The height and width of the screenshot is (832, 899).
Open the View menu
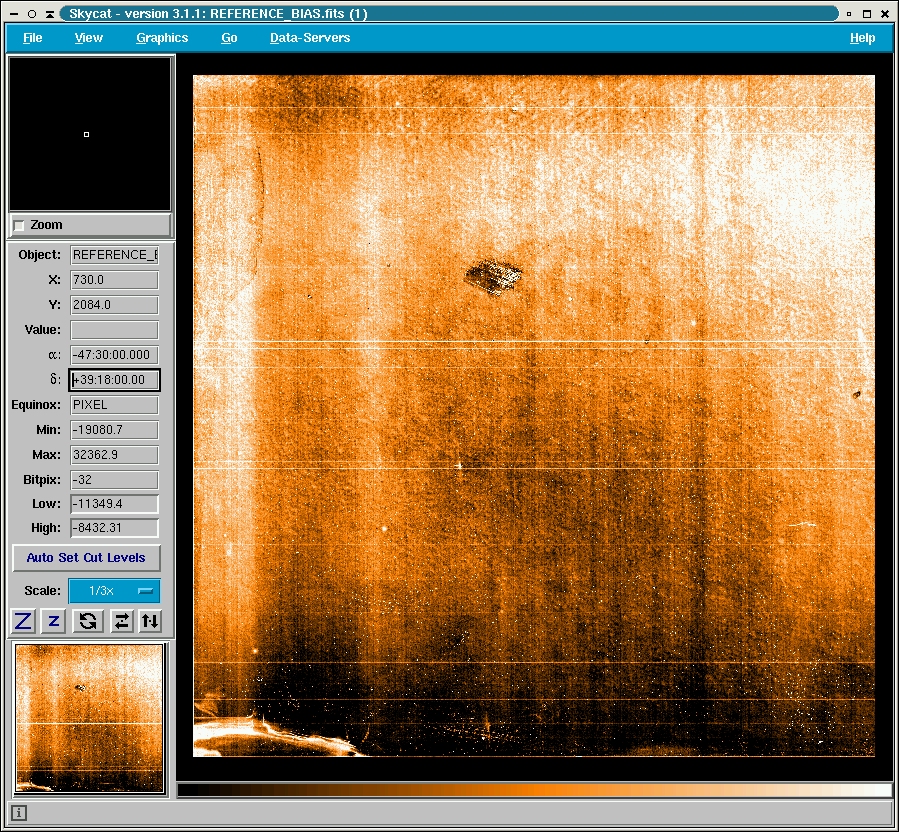point(89,38)
